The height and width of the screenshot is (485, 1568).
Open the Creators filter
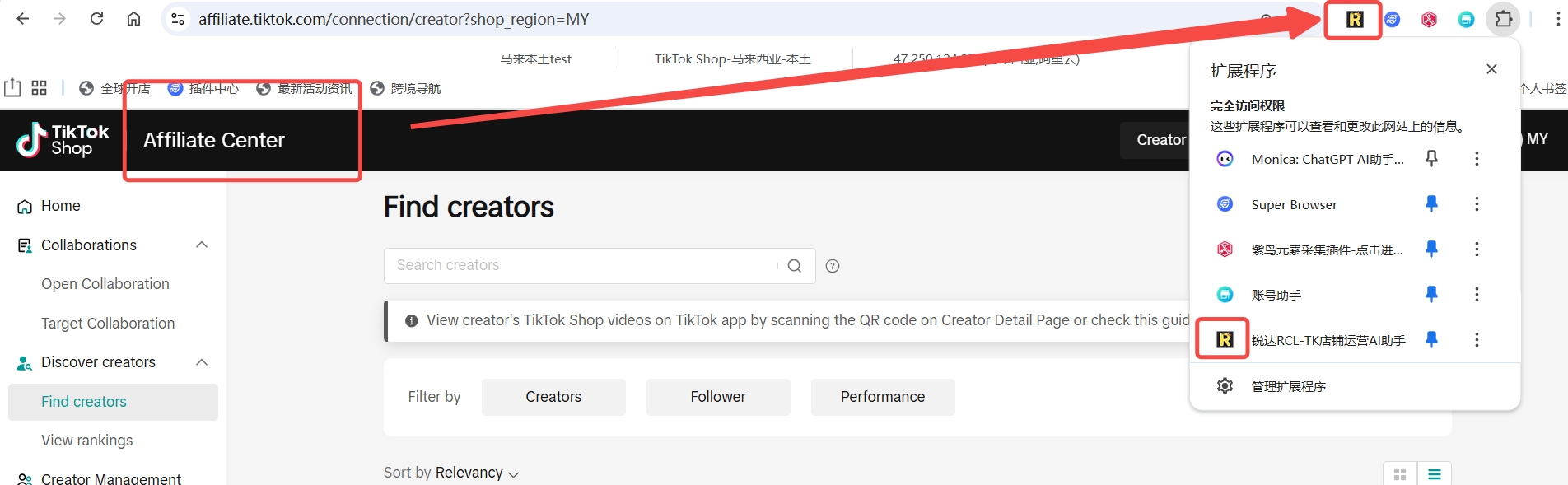[x=553, y=397]
